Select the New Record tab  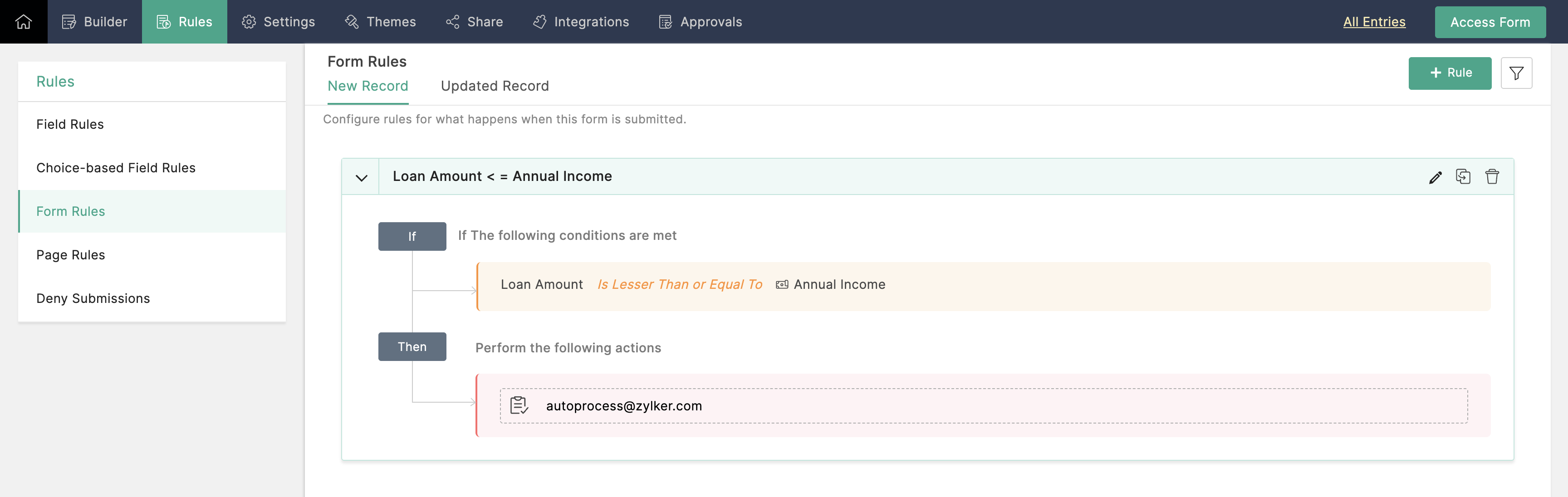[x=367, y=86]
